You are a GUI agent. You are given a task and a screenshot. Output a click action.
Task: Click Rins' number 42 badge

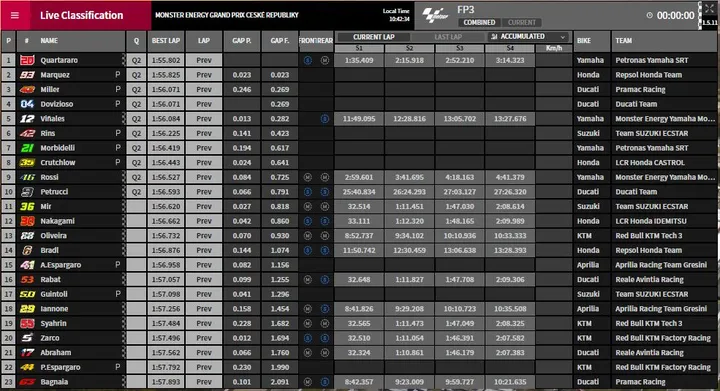(x=27, y=134)
